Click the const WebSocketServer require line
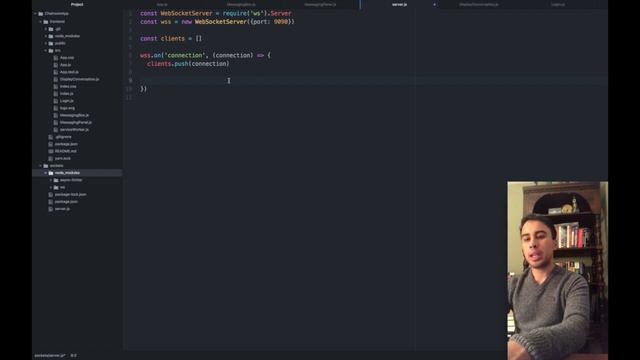 click(x=216, y=13)
